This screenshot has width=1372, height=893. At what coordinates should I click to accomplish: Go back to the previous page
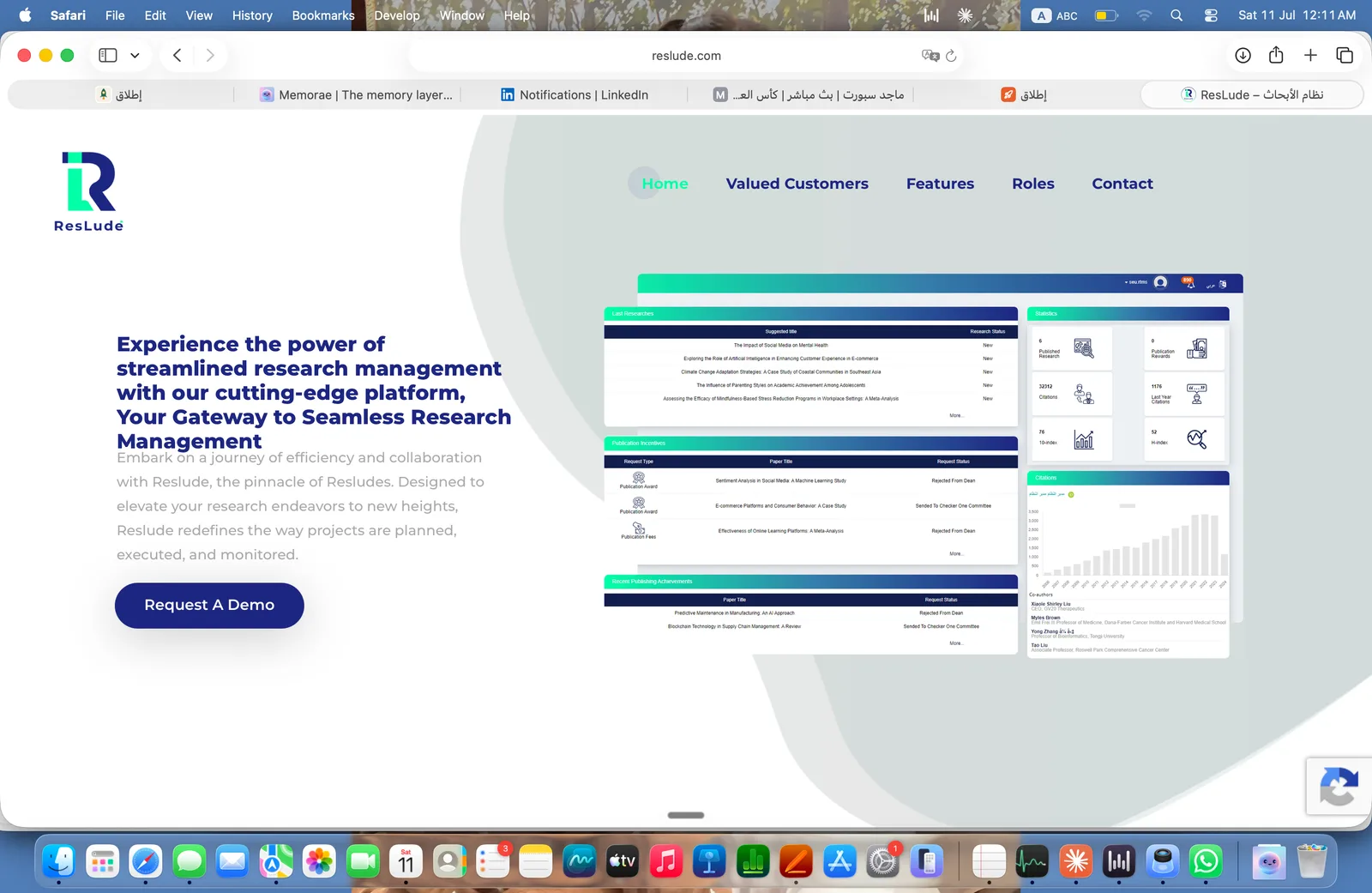click(x=178, y=56)
